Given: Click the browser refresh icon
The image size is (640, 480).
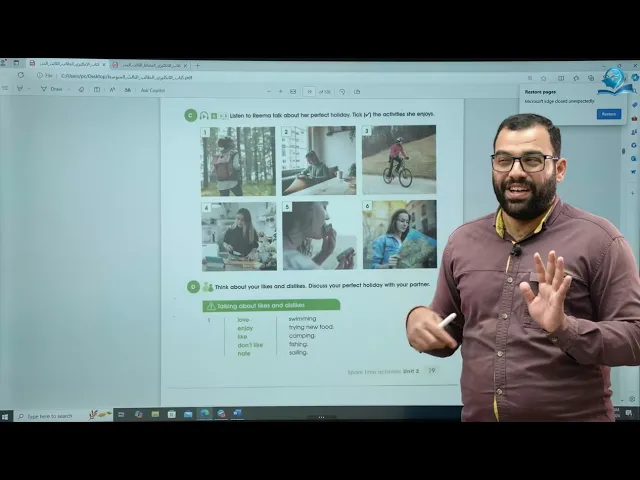Looking at the screenshot, I should click(x=21, y=75).
